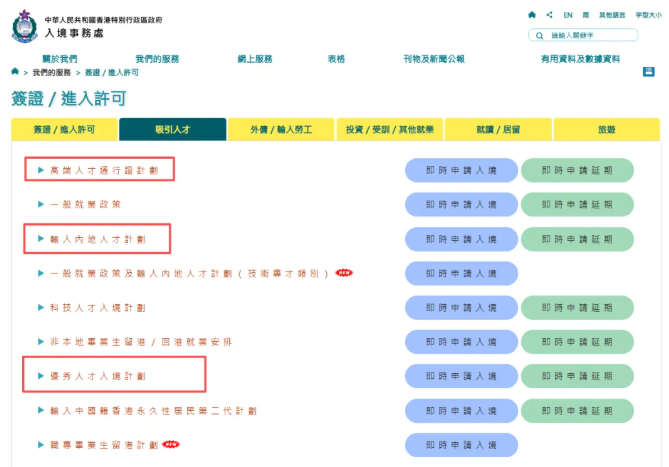Click 即時申請延期 for 科技人才入境計劃
The image size is (669, 467).
pos(577,307)
